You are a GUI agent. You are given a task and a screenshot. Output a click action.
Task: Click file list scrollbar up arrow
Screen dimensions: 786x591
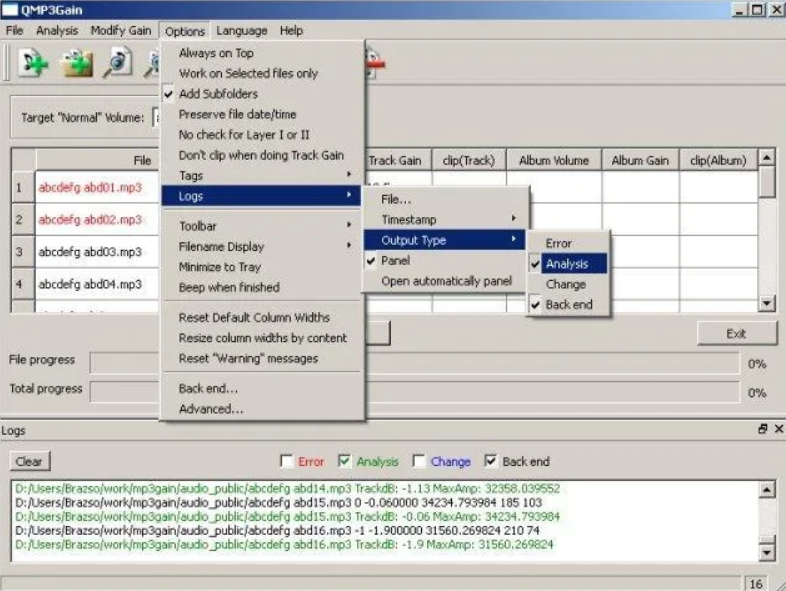(x=767, y=158)
